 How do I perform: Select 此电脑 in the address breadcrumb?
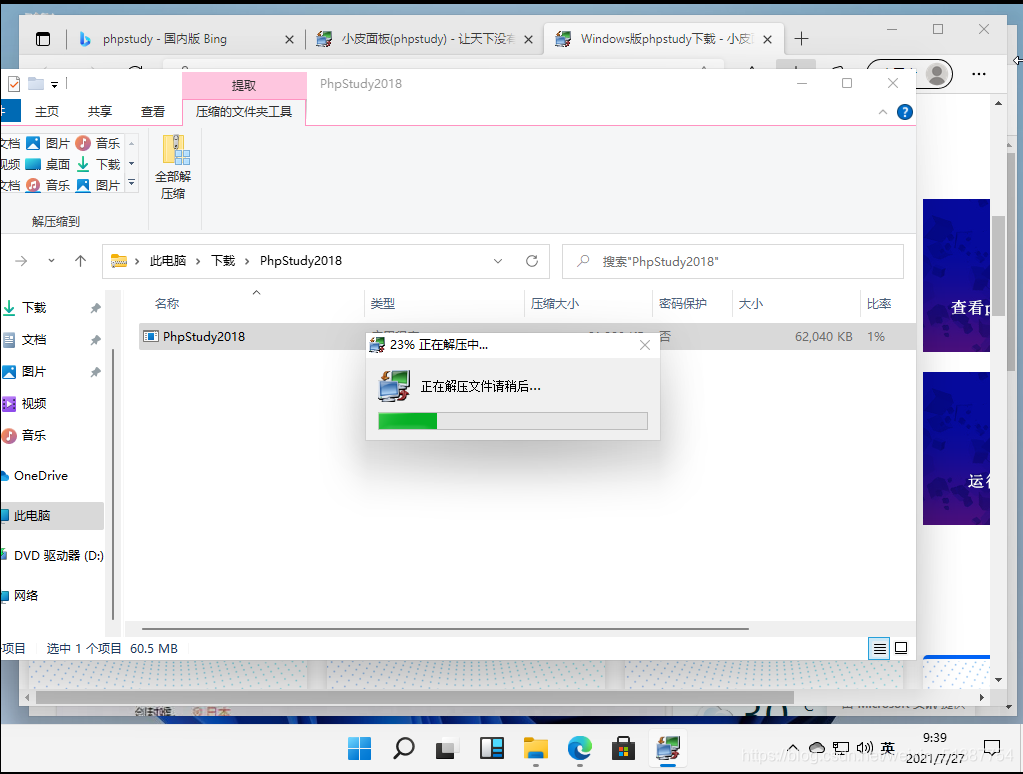[x=168, y=261]
